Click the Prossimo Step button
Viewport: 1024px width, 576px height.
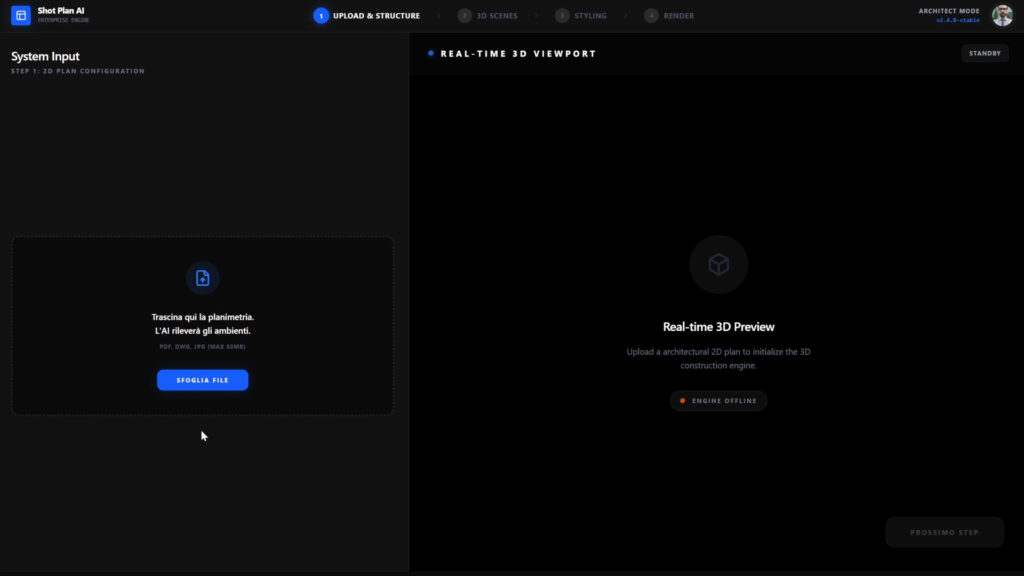click(944, 532)
